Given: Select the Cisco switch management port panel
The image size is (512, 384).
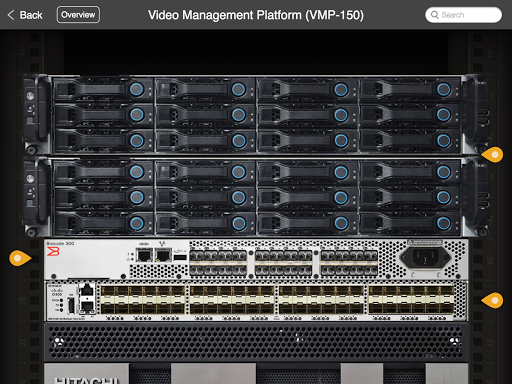Looking at the screenshot, I should coord(72,301).
